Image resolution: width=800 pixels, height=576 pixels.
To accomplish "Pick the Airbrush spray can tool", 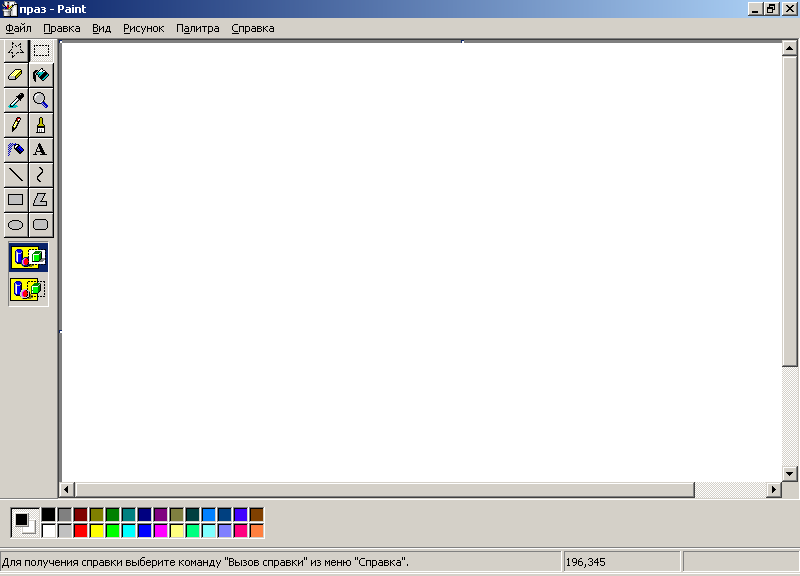I will (x=16, y=149).
